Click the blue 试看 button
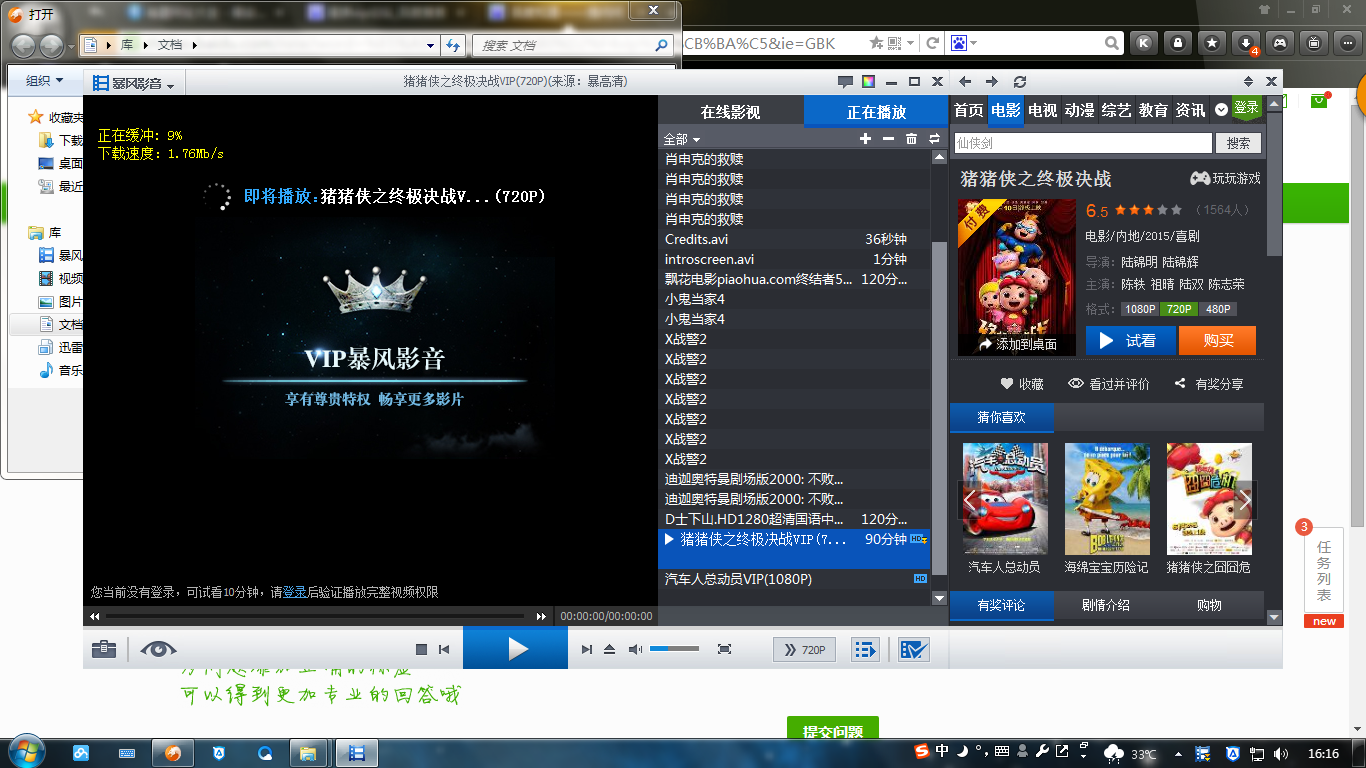 point(1131,341)
